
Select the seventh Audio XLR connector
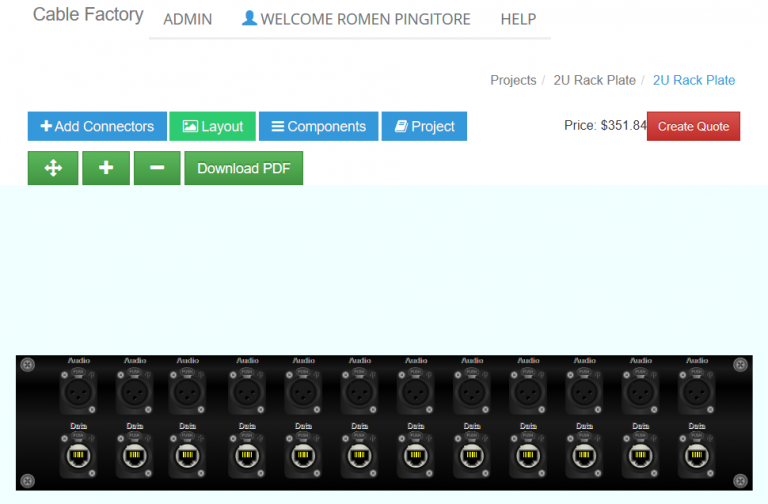point(416,391)
